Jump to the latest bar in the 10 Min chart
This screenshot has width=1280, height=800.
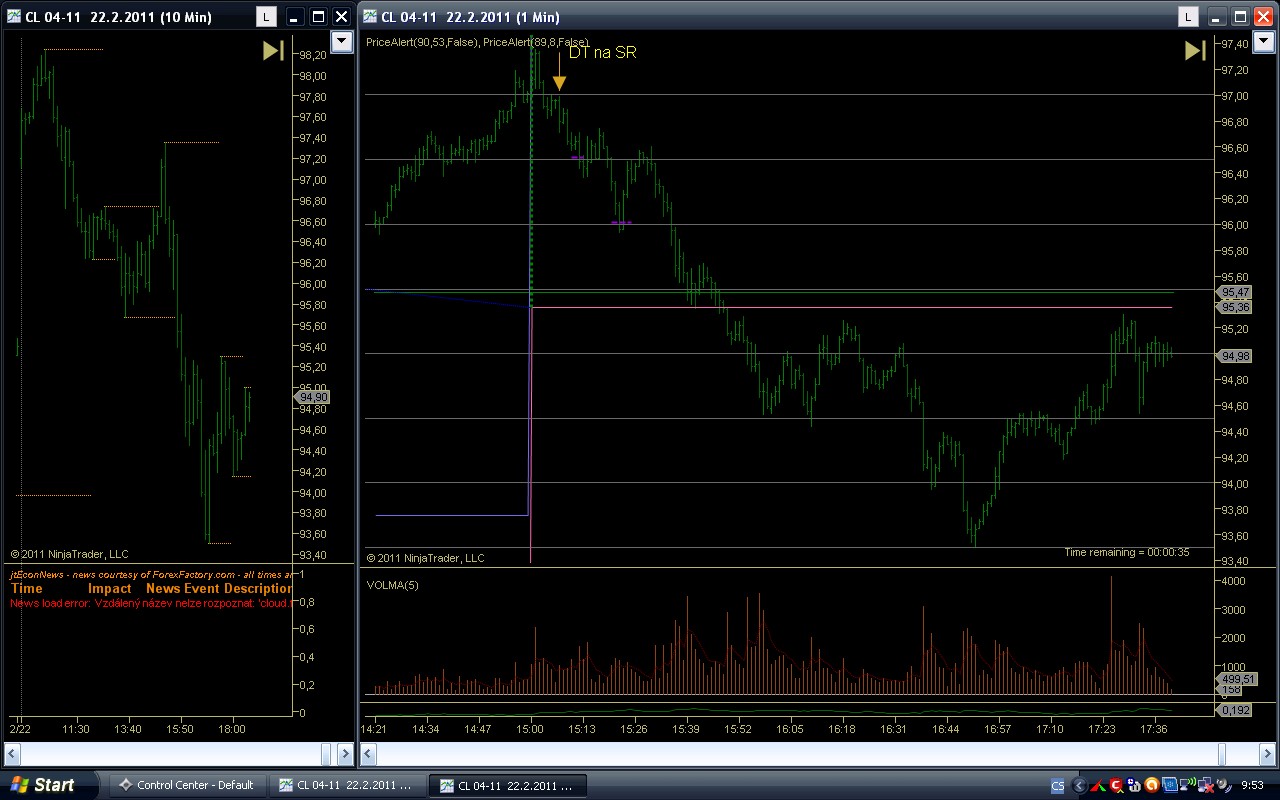[x=273, y=51]
